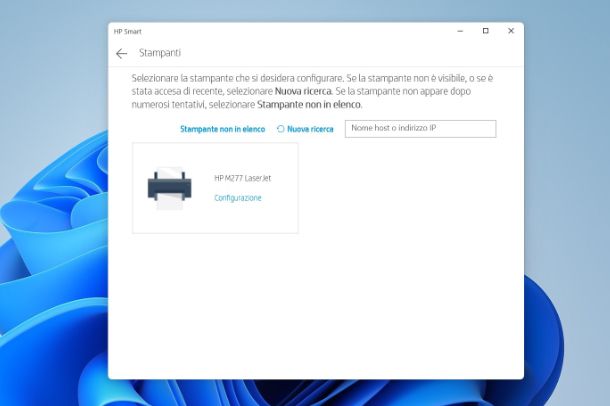This screenshot has width=610, height=406.
Task: Open the Configurazione link for HP M277
Action: pyautogui.click(x=238, y=198)
